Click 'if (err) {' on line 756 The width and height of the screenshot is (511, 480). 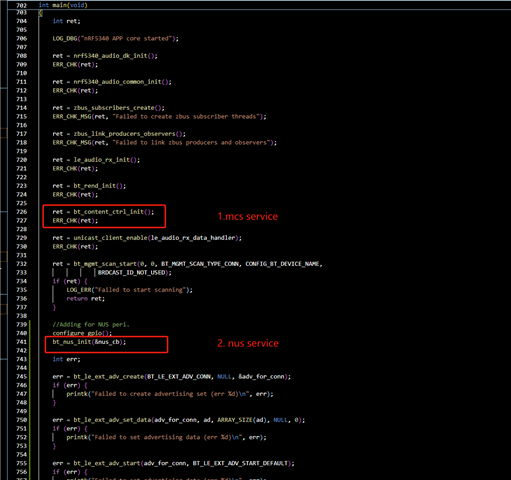[x=70, y=472]
